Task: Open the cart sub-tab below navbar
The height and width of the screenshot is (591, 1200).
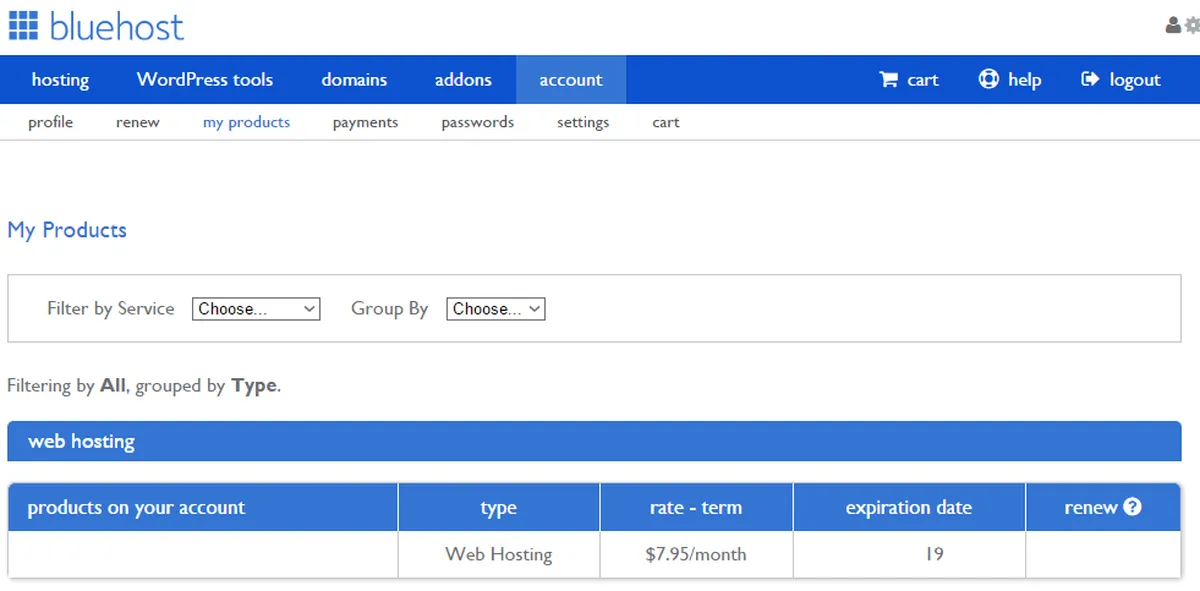Action: coord(666,122)
